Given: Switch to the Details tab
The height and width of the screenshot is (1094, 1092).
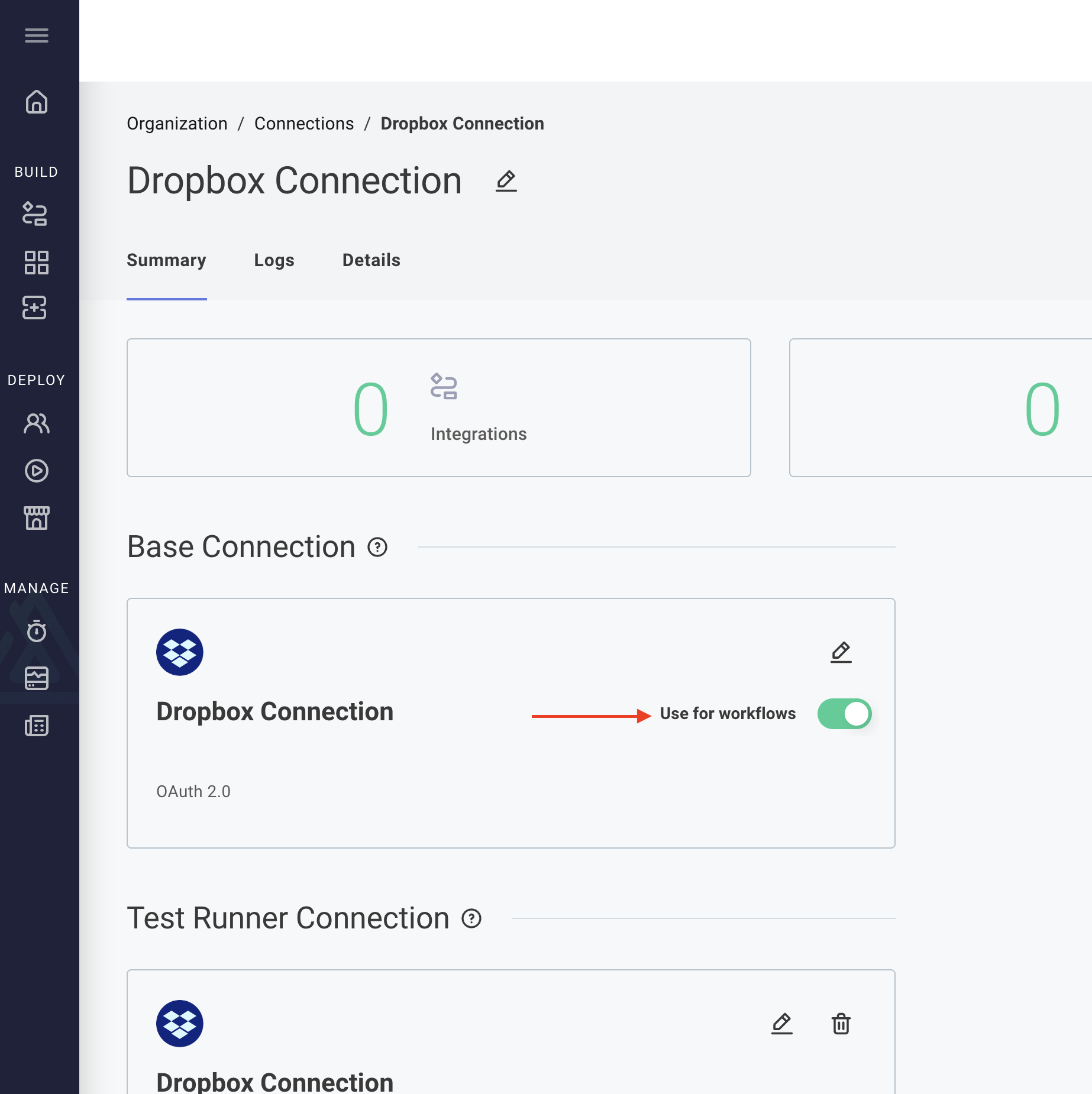Looking at the screenshot, I should click(x=371, y=260).
